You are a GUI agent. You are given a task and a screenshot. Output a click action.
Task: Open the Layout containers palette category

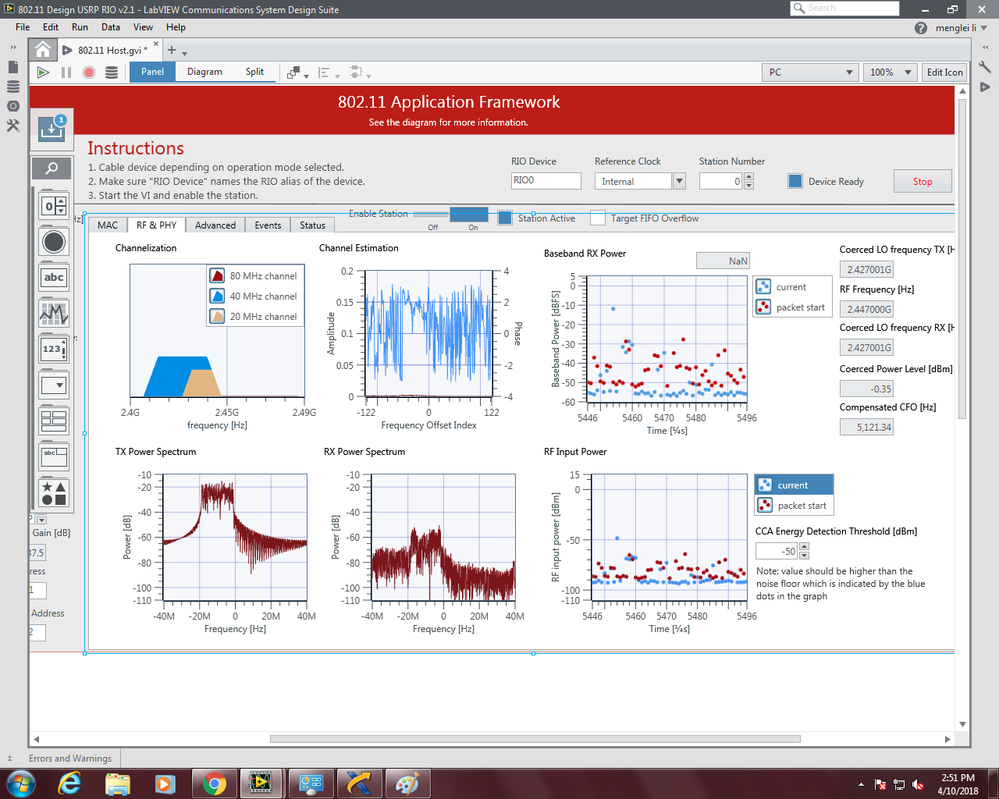click(x=54, y=421)
